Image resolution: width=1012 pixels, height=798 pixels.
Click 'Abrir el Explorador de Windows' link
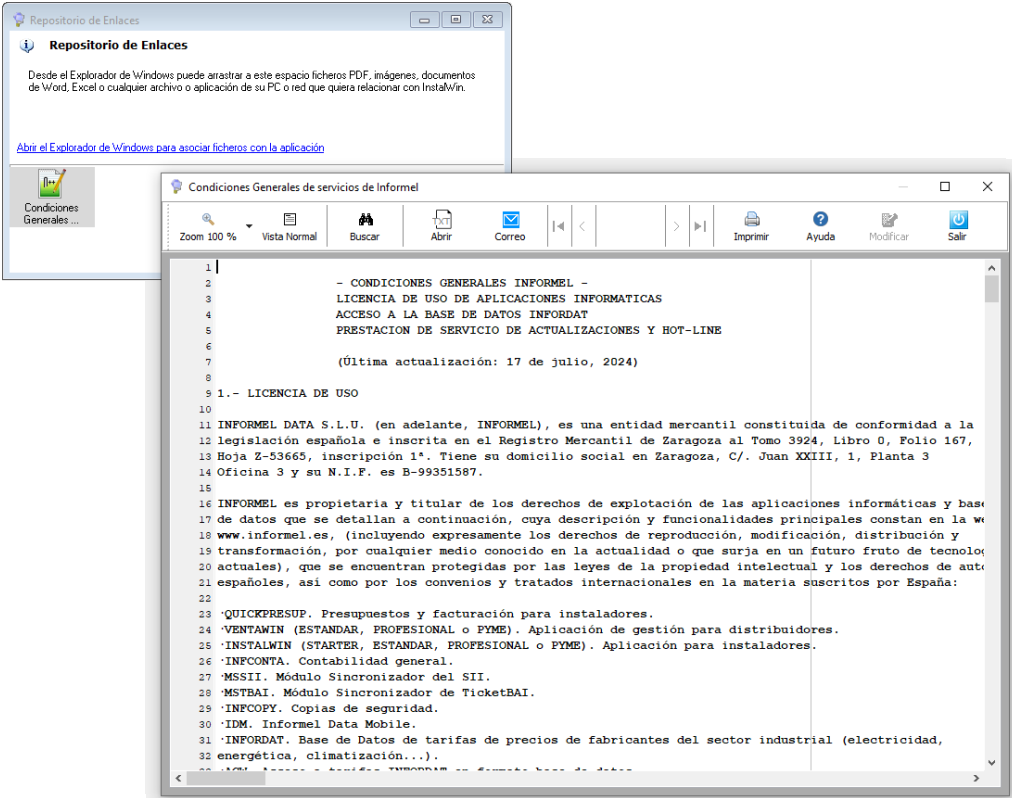click(170, 147)
